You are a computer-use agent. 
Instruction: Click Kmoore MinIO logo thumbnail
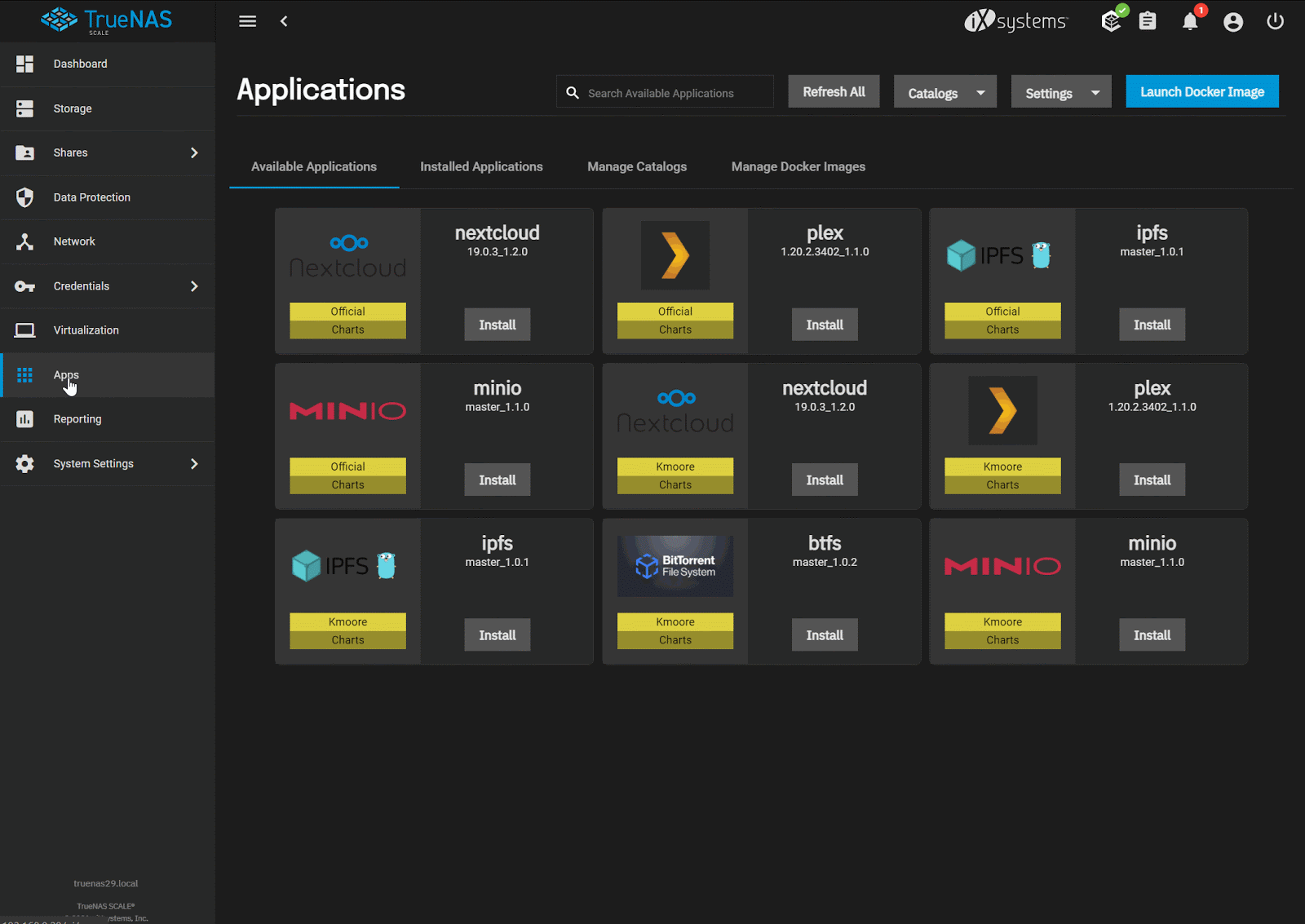[1002, 566]
